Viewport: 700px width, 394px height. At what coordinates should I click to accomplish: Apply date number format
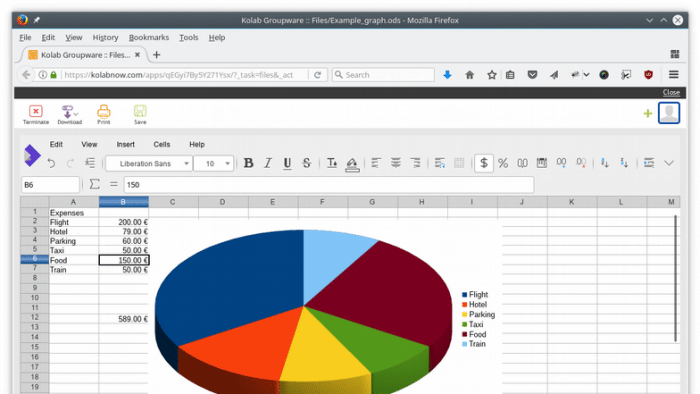[x=542, y=163]
